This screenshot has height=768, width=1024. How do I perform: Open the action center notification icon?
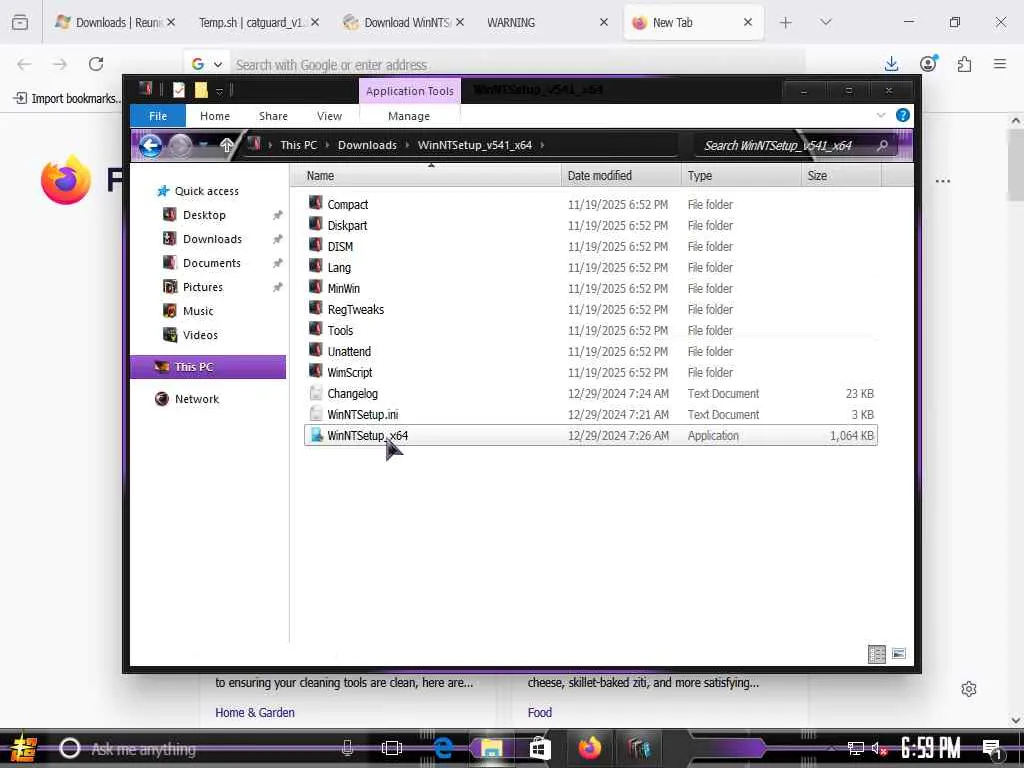(x=991, y=749)
